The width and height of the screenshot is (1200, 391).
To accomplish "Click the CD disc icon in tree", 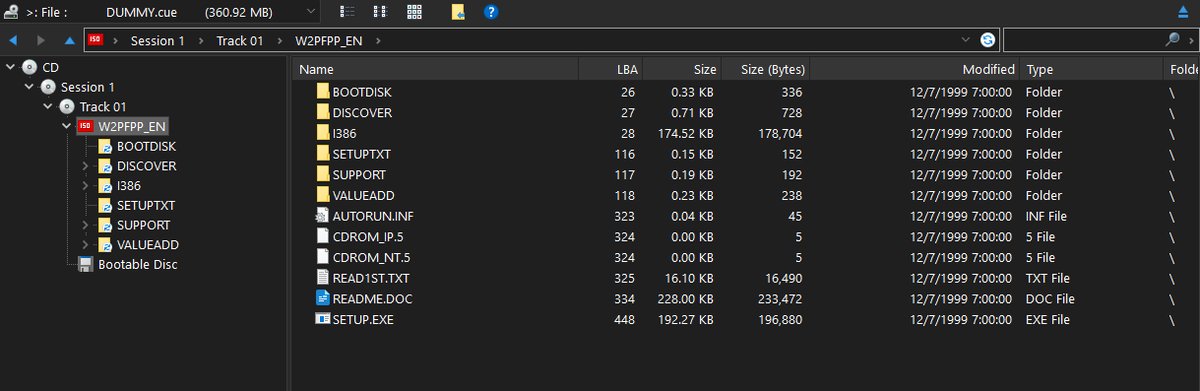I will (x=29, y=67).
